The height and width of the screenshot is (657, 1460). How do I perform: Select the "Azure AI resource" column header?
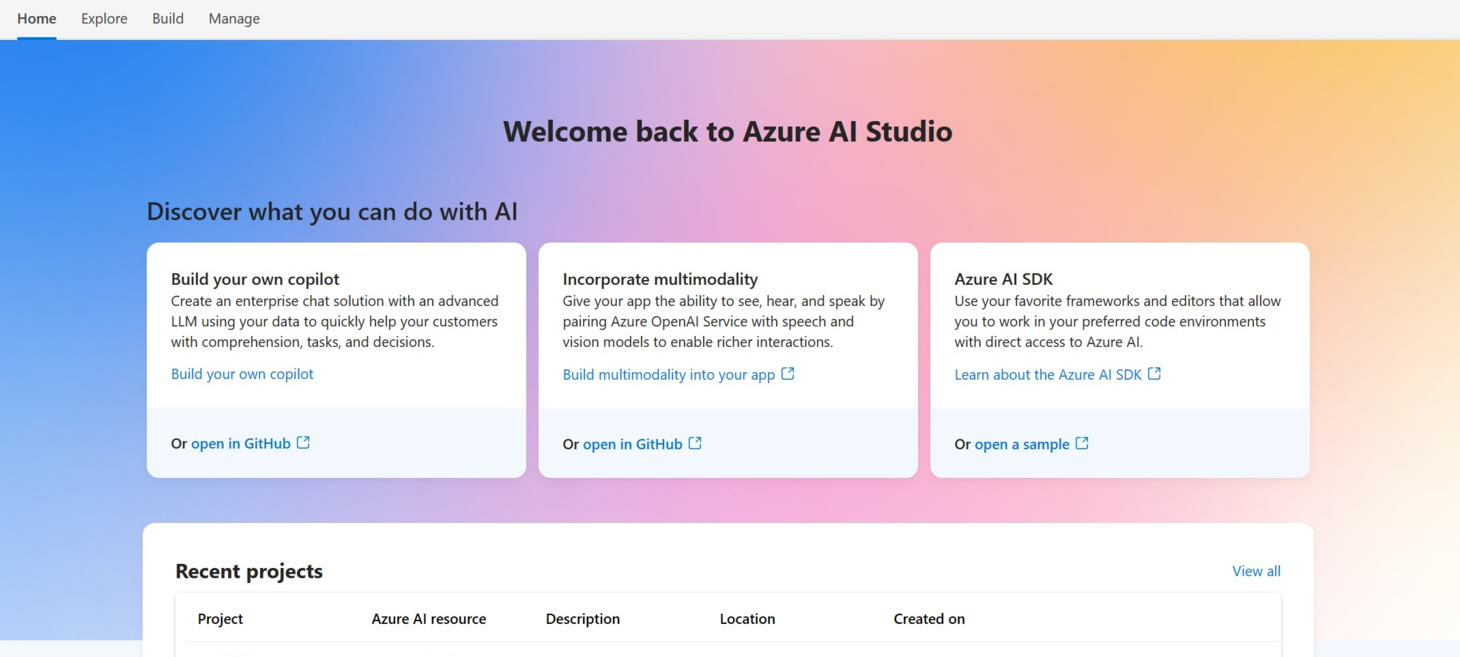tap(429, 618)
